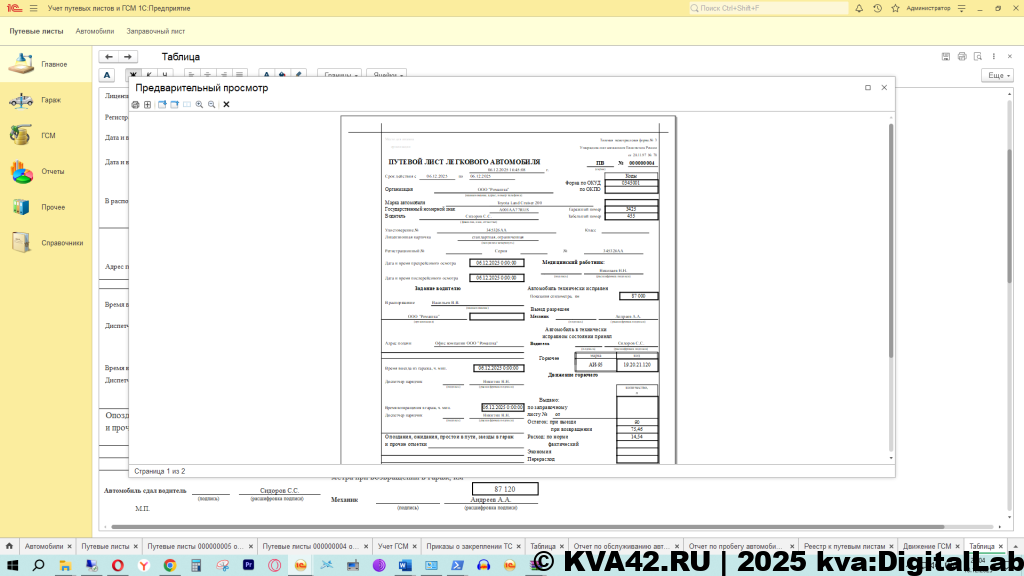
Task: Go back with the left arrow button
Action: pyautogui.click(x=110, y=57)
